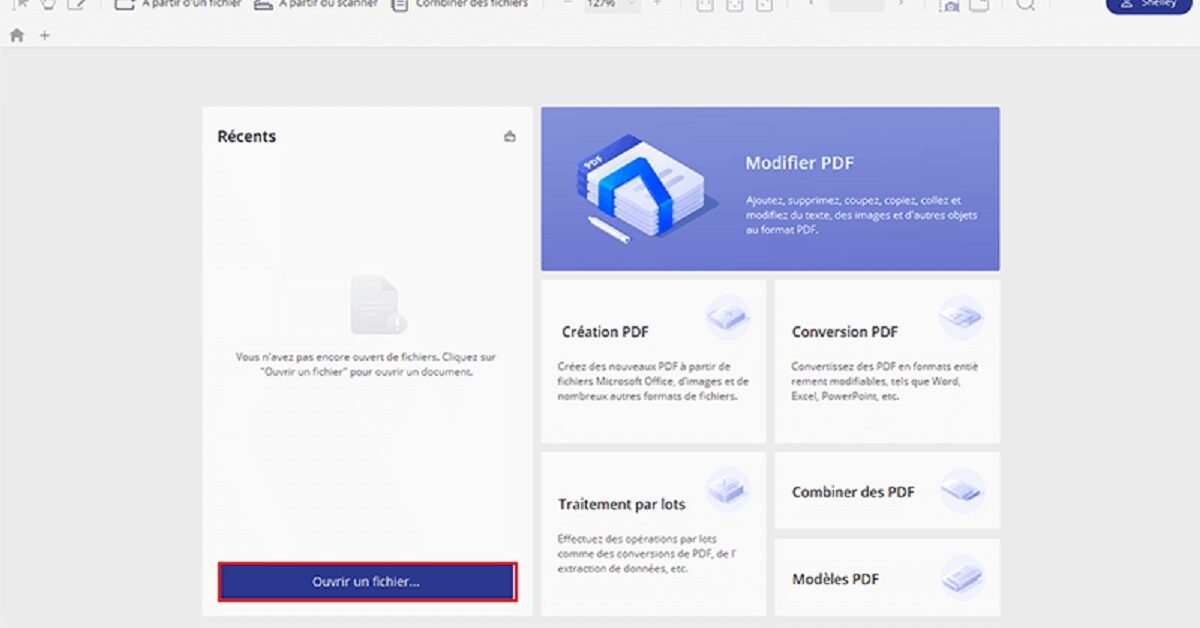Open the Traitement par lots card
This screenshot has height=628, width=1200.
coord(653,533)
